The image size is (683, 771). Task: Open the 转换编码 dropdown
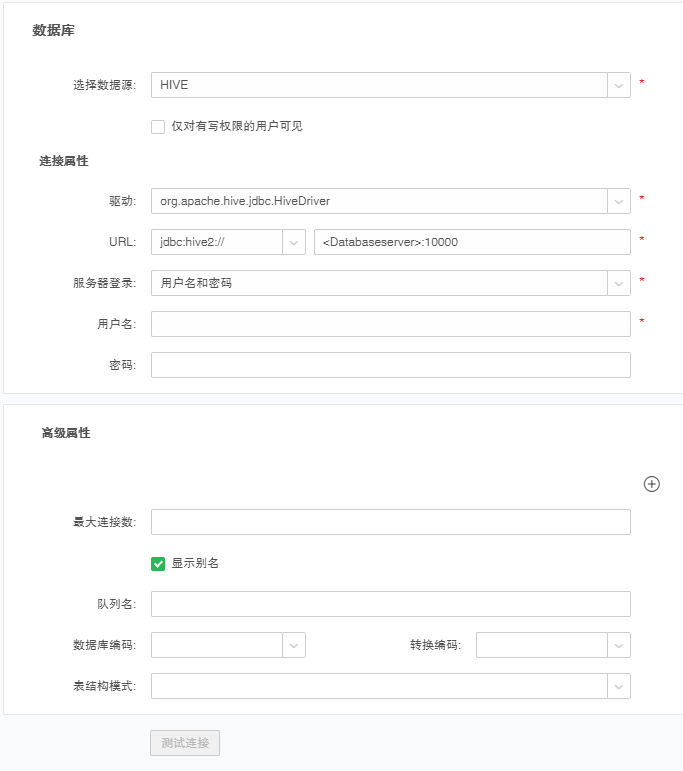(619, 645)
